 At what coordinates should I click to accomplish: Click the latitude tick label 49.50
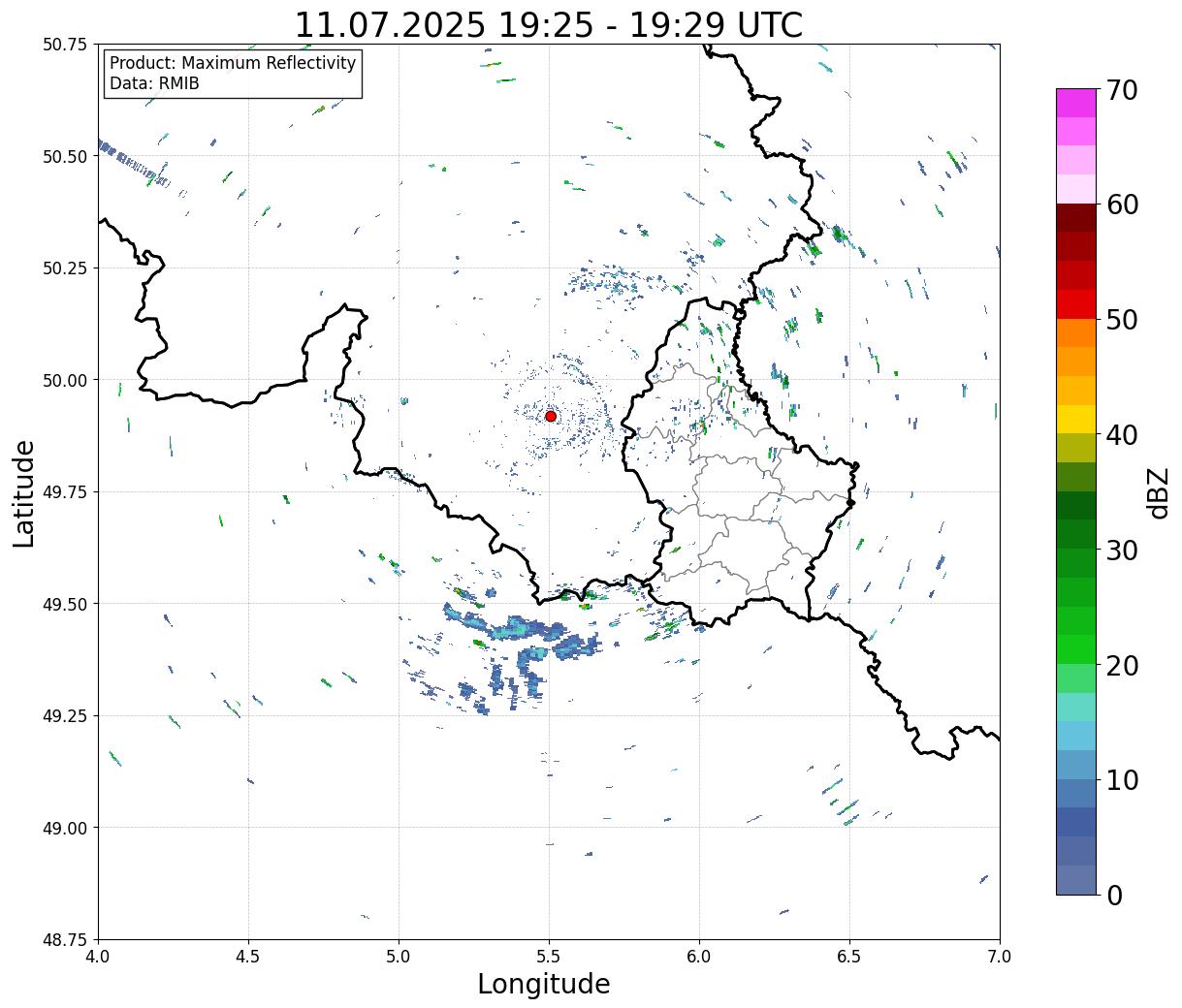tap(65, 604)
